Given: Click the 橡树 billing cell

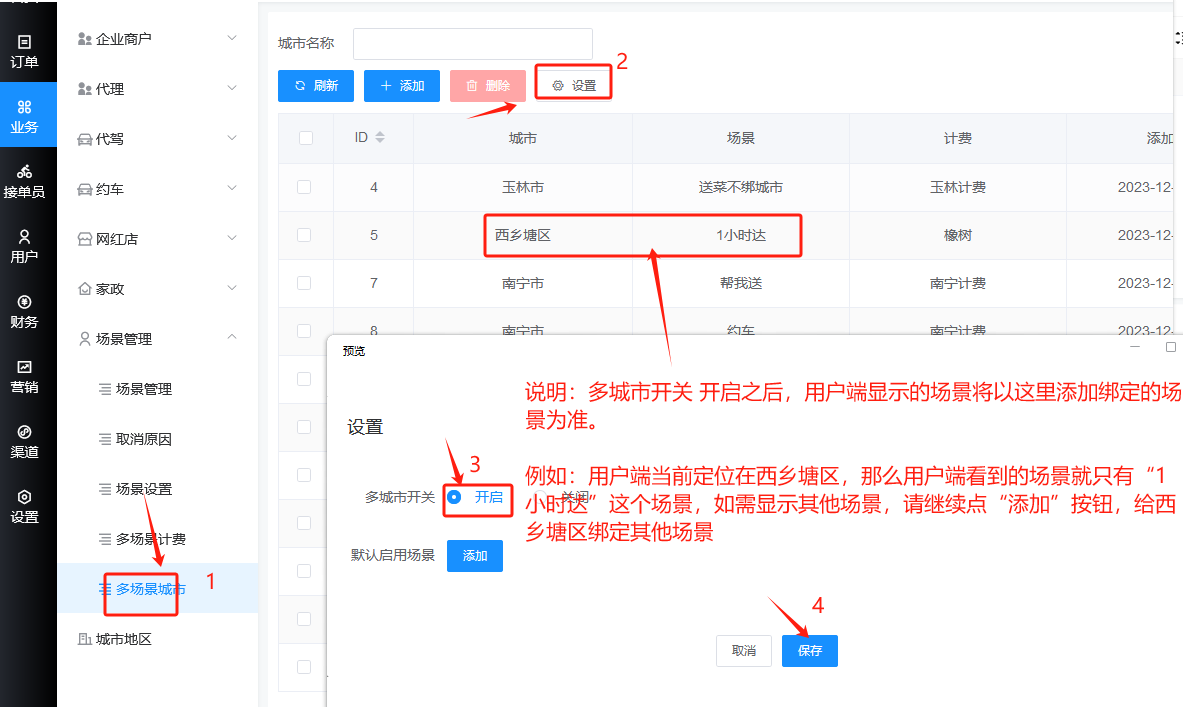Looking at the screenshot, I should 957,235.
